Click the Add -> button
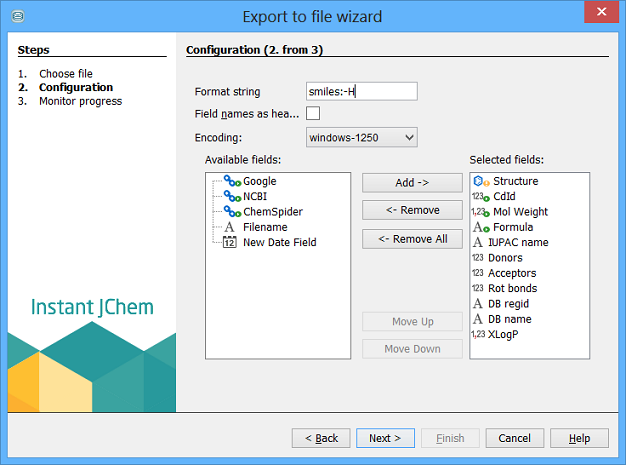The width and height of the screenshot is (626, 465). (x=412, y=183)
